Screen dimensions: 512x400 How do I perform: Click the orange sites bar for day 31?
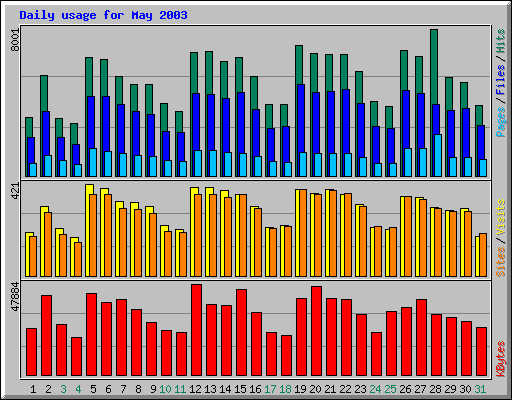click(483, 255)
